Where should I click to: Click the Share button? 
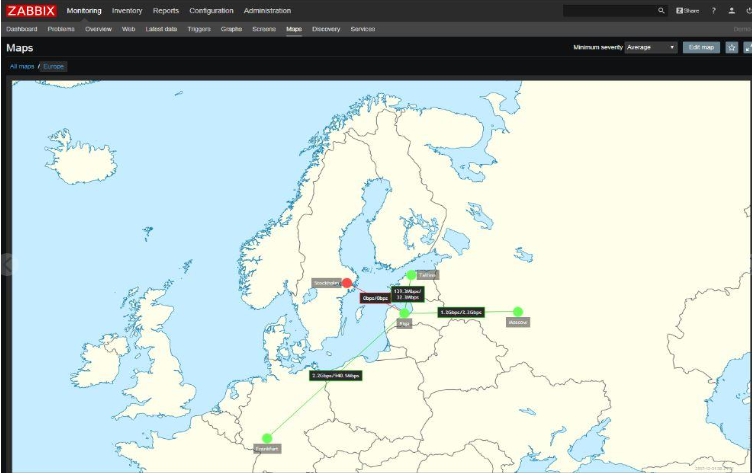pos(687,10)
